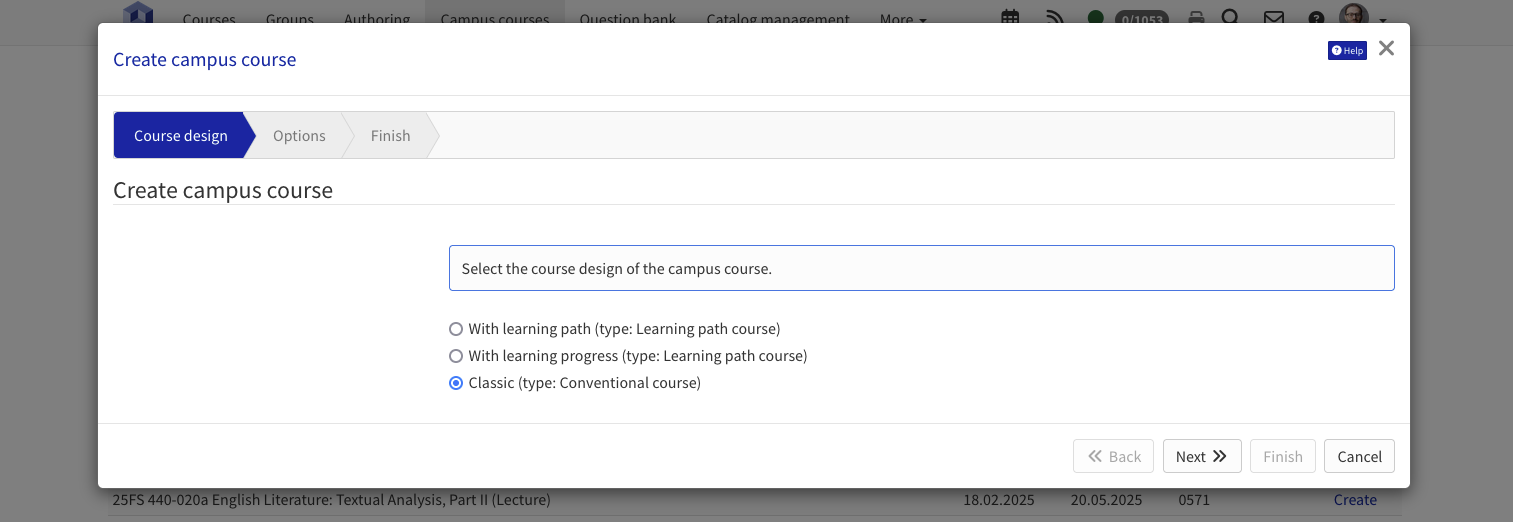The width and height of the screenshot is (1513, 522).
Task: Click the RSS subscriptions icon
Action: click(1054, 17)
